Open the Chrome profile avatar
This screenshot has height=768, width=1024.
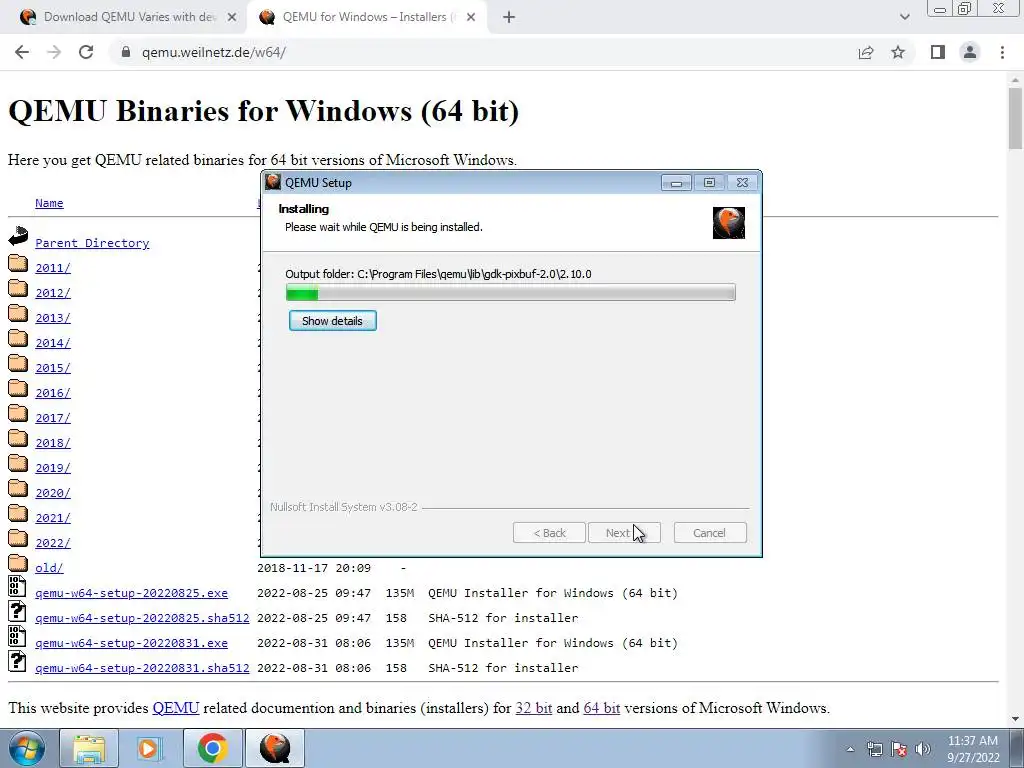(x=970, y=52)
